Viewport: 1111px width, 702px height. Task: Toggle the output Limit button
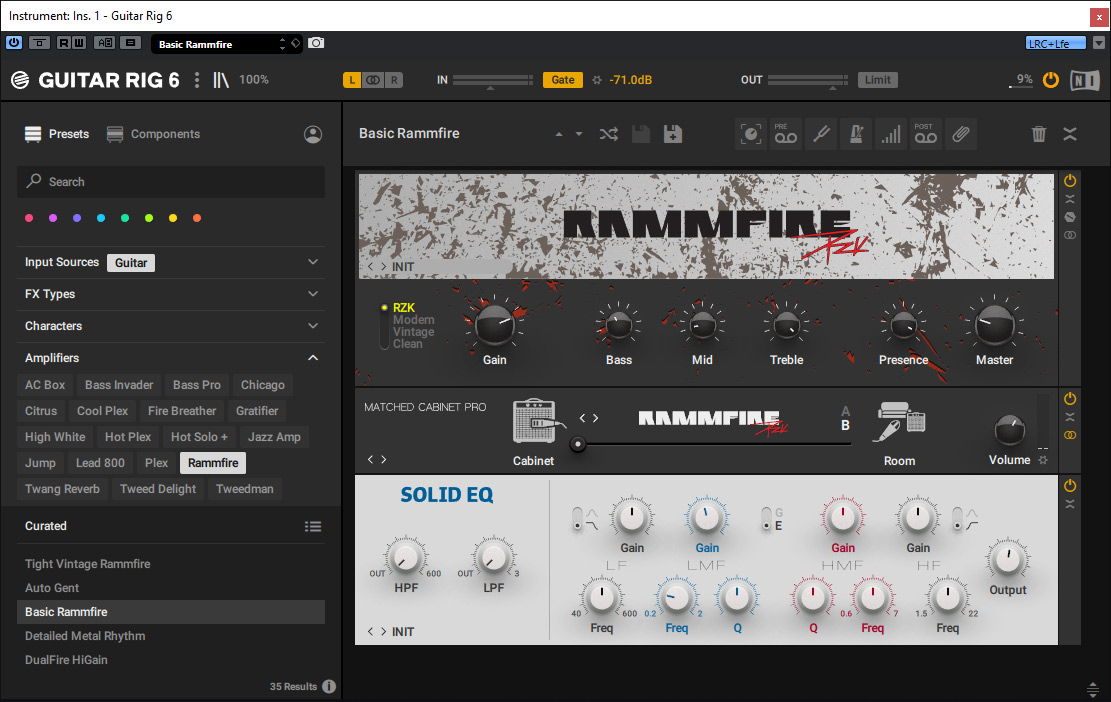(x=877, y=80)
